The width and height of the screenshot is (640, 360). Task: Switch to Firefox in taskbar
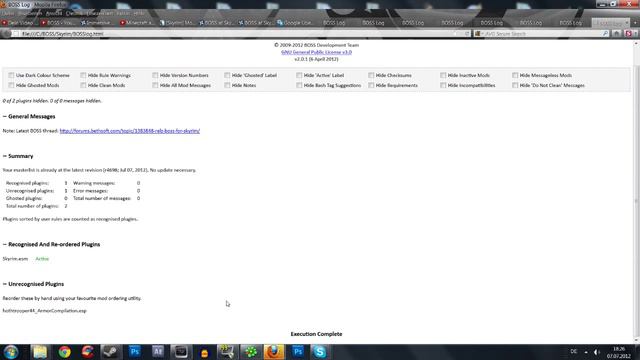(x=274, y=352)
